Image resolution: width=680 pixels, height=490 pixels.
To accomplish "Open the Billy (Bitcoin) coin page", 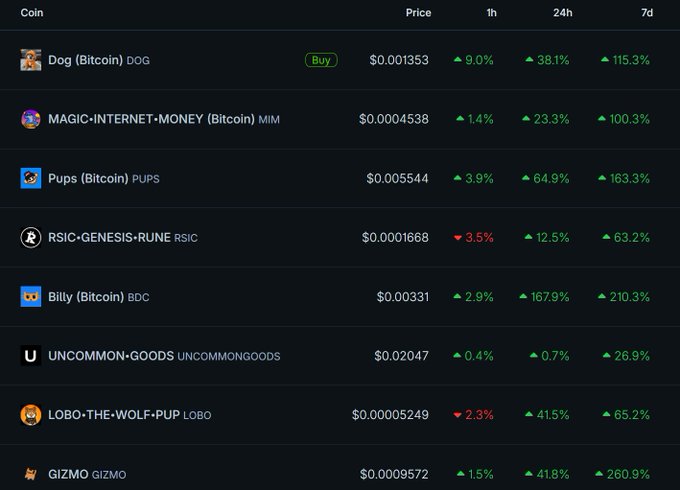I will tap(98, 297).
